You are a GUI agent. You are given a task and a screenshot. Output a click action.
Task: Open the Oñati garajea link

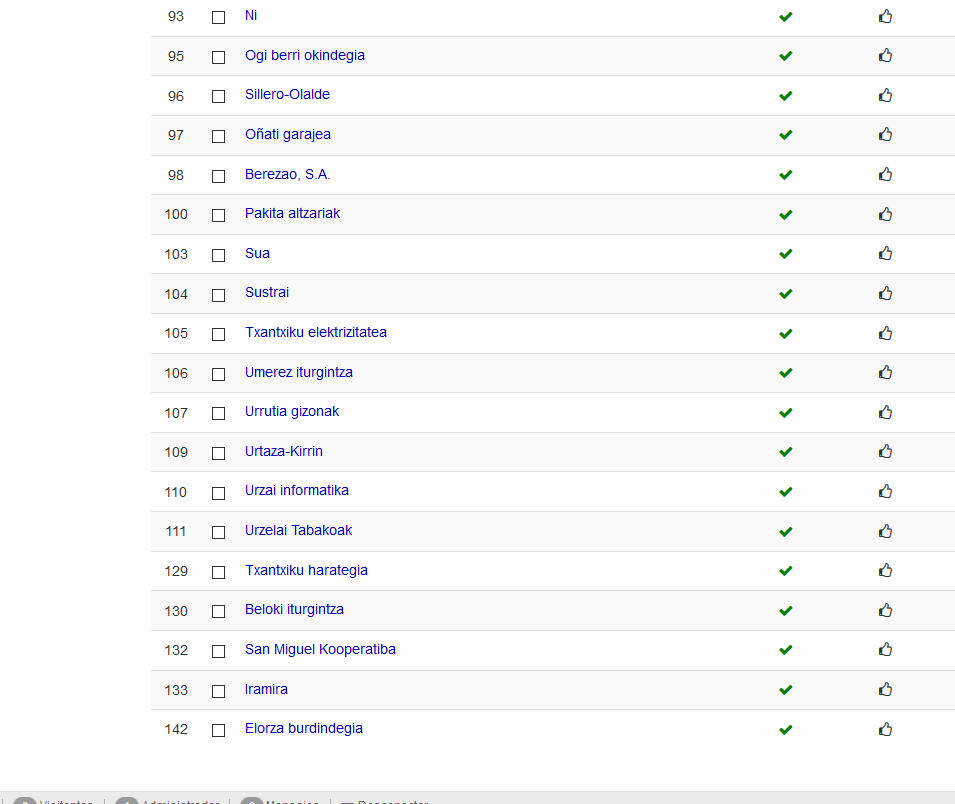(287, 135)
